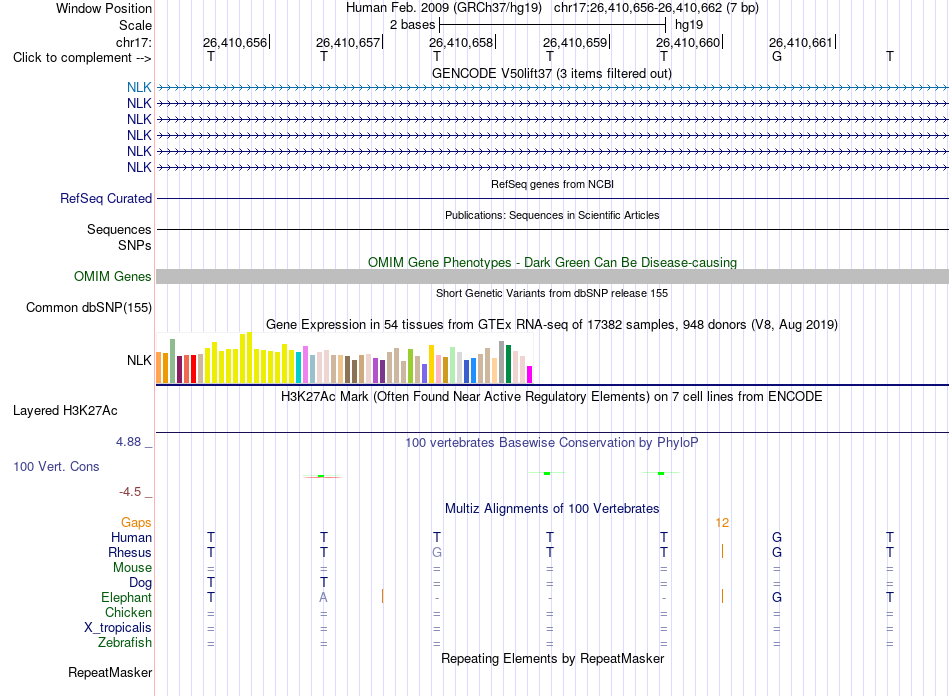
Task: Click the H3K27Ac Mark track title
Action: pos(552,397)
